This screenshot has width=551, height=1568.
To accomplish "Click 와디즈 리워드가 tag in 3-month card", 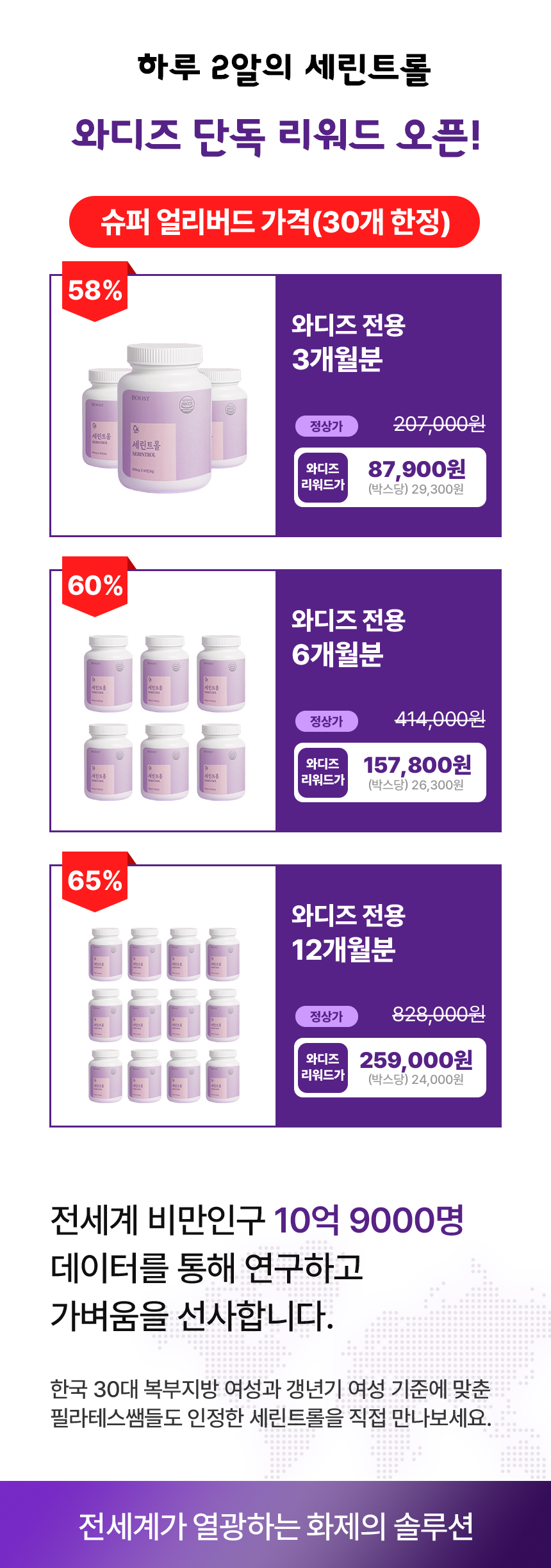I will pyautogui.click(x=322, y=478).
